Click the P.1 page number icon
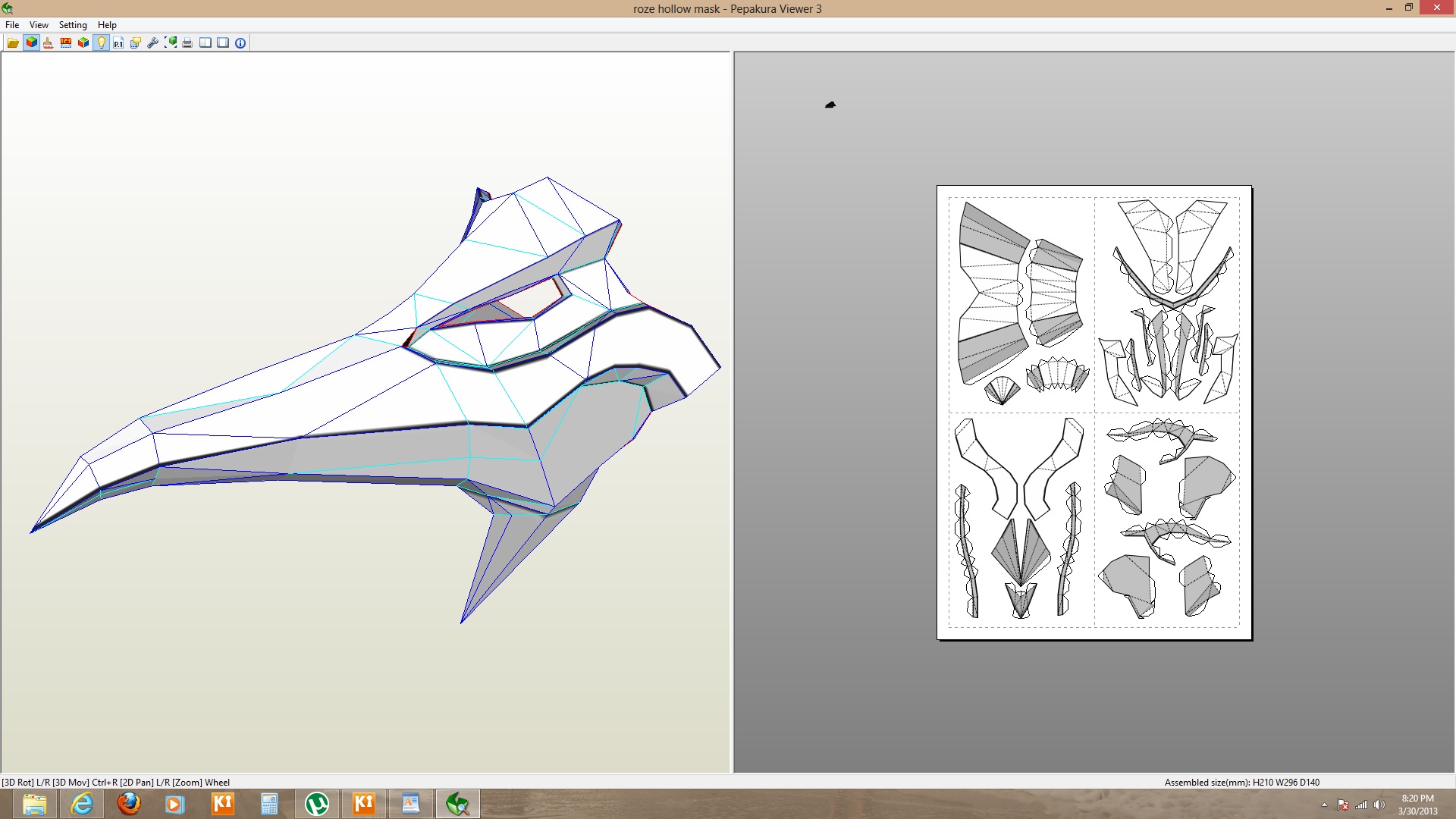The height and width of the screenshot is (819, 1456). tap(118, 43)
